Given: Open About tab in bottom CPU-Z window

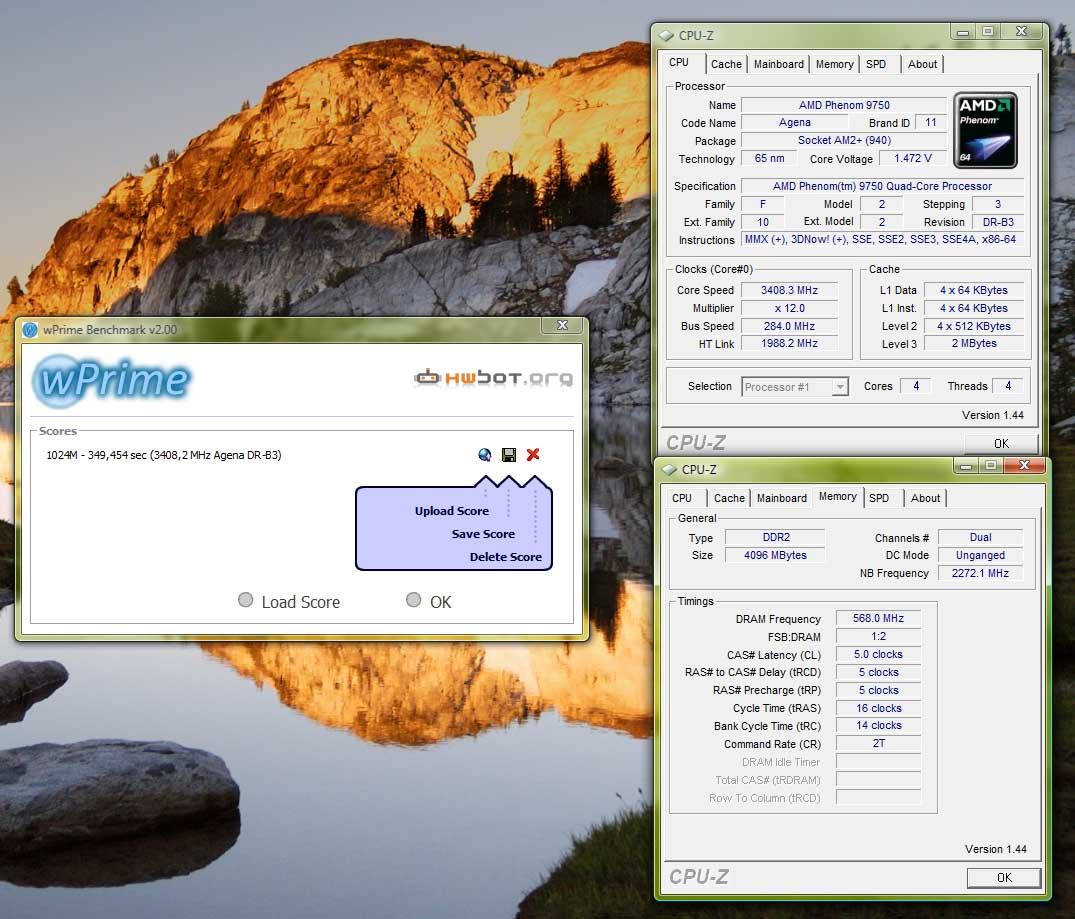Looking at the screenshot, I should pyautogui.click(x=925, y=498).
